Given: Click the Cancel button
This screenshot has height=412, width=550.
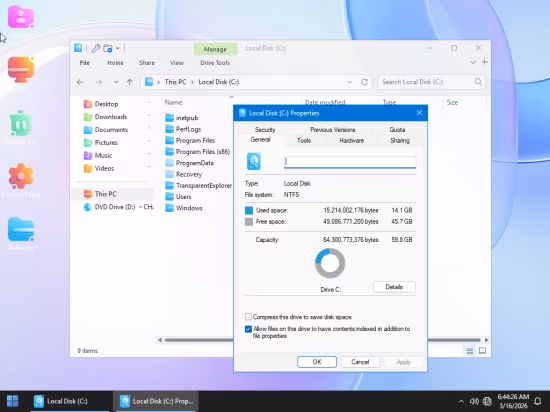Looking at the screenshot, I should (360, 362).
